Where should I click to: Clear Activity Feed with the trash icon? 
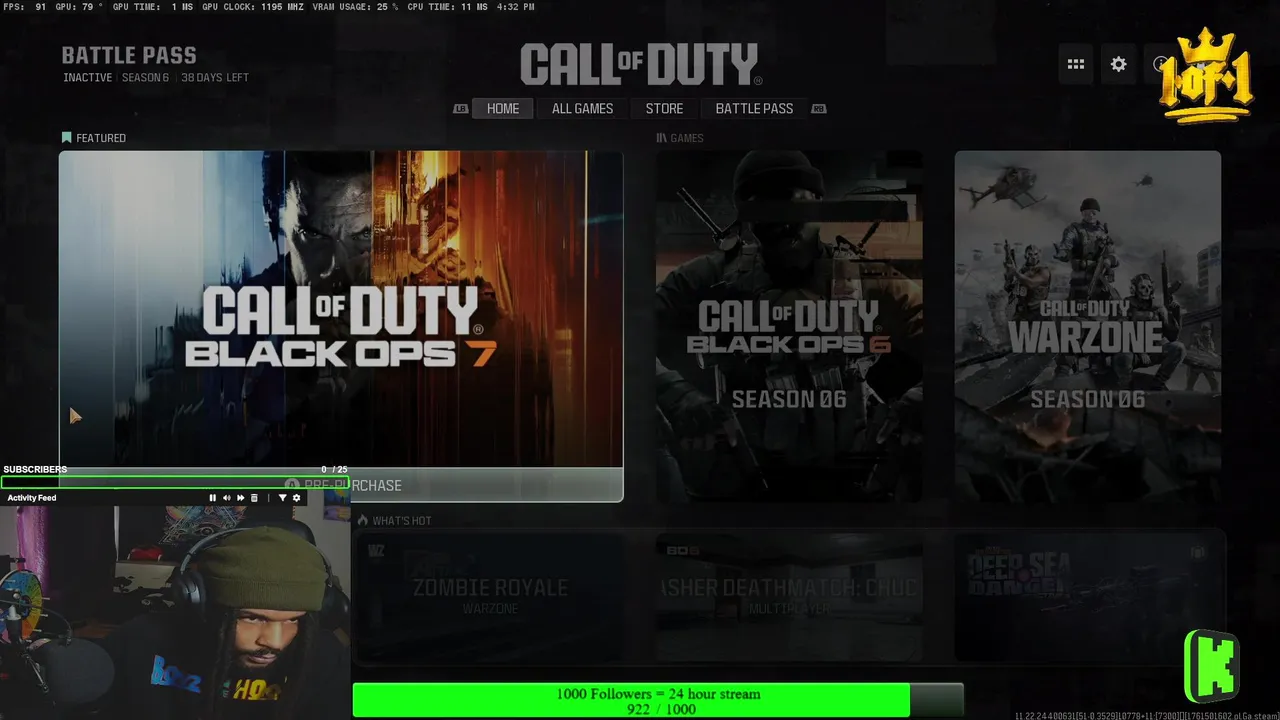(254, 498)
